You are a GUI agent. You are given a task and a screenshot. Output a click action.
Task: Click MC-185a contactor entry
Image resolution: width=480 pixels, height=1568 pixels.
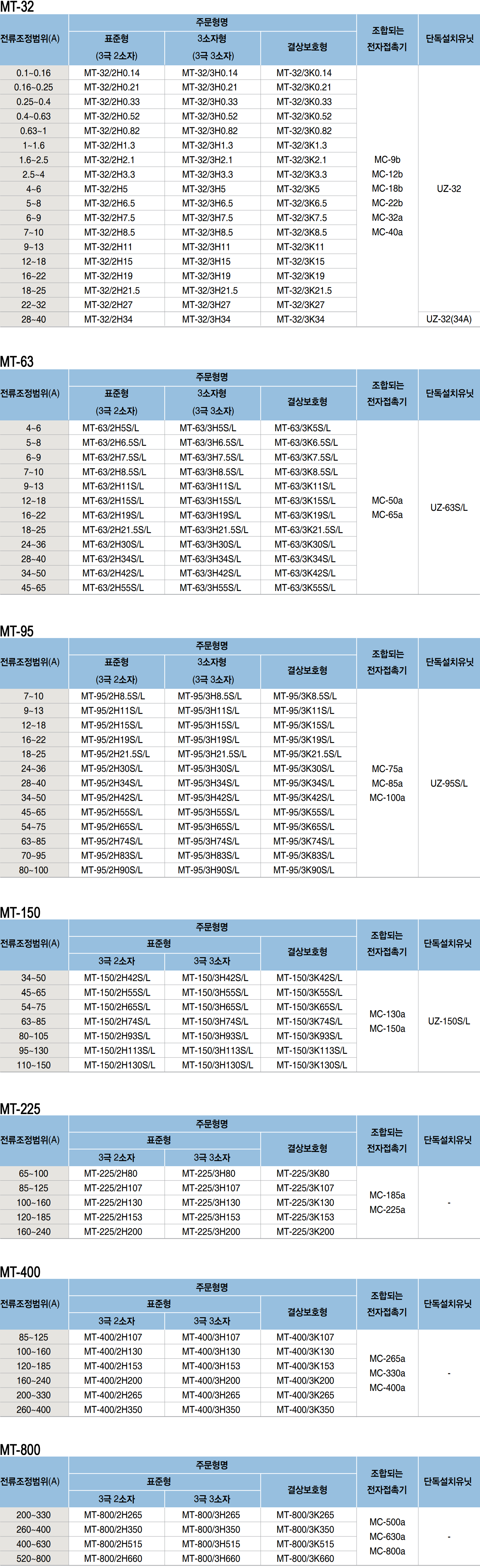point(387,1196)
